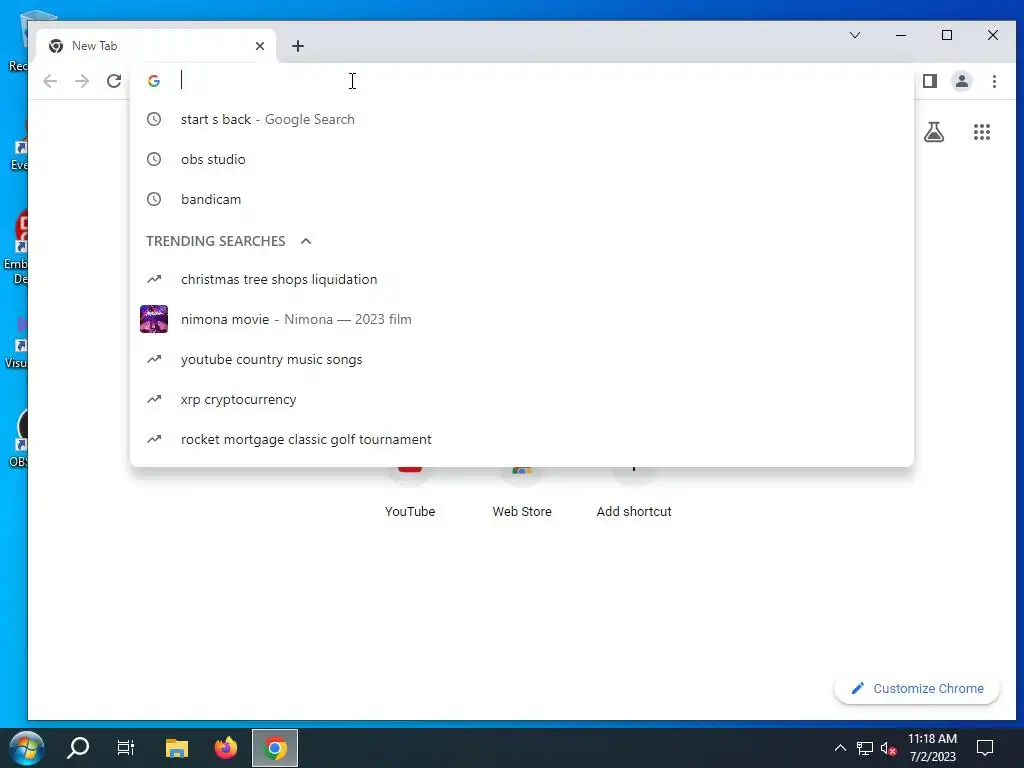
Task: Click clock icon beside 'obs studio'
Action: pos(154,159)
